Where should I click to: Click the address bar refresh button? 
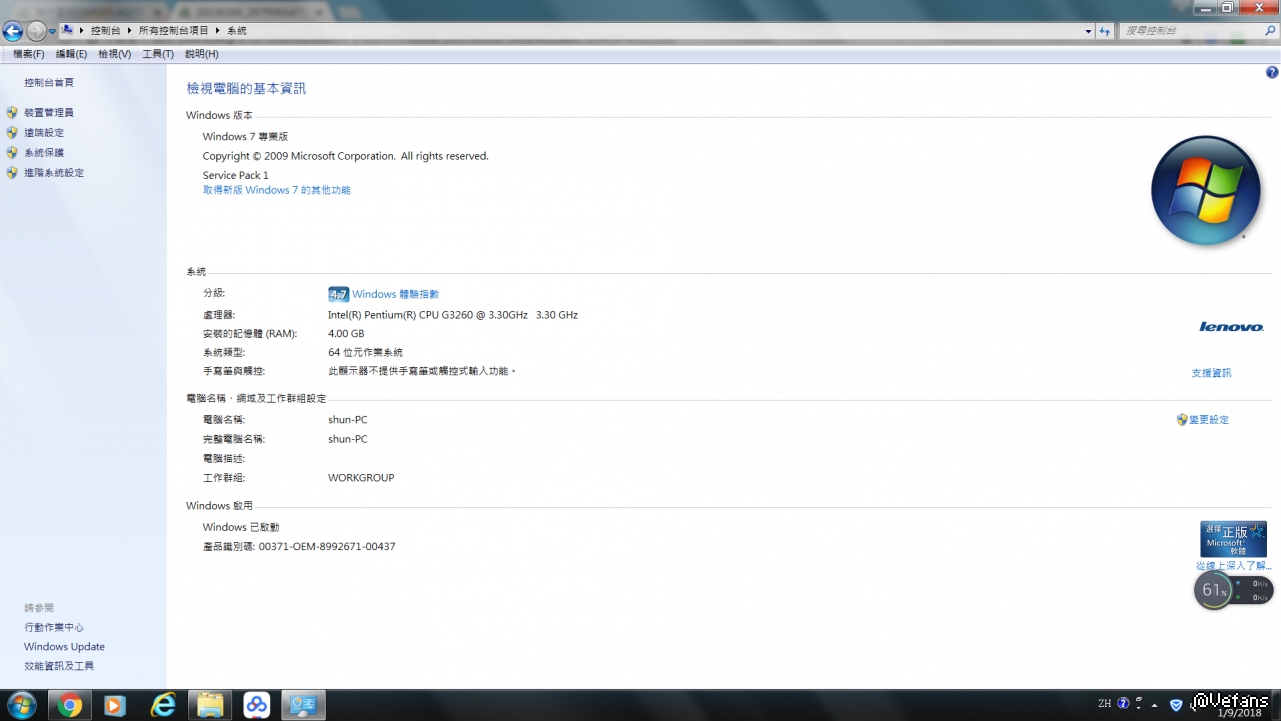(1105, 31)
